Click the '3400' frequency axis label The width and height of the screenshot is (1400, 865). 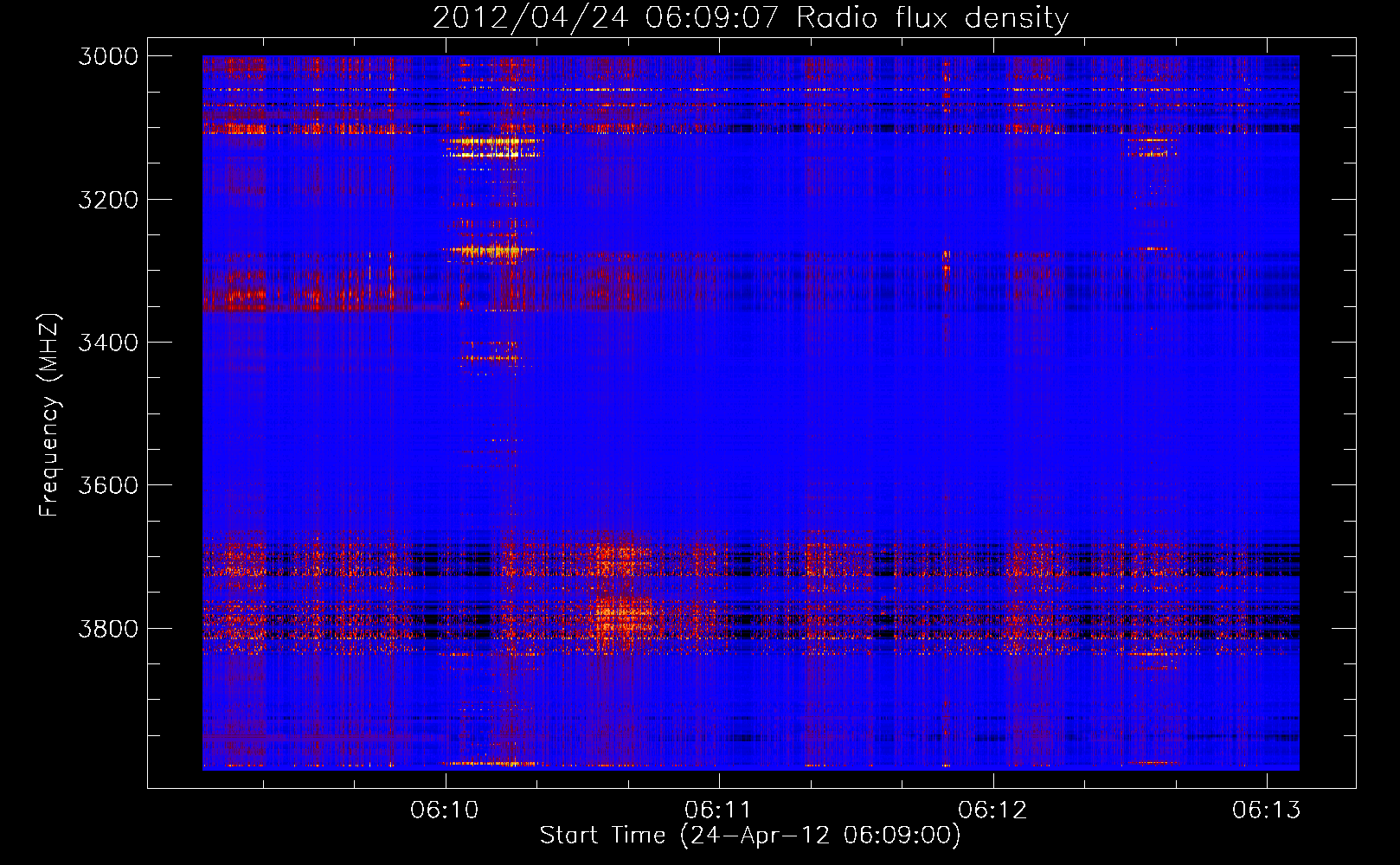(108, 343)
